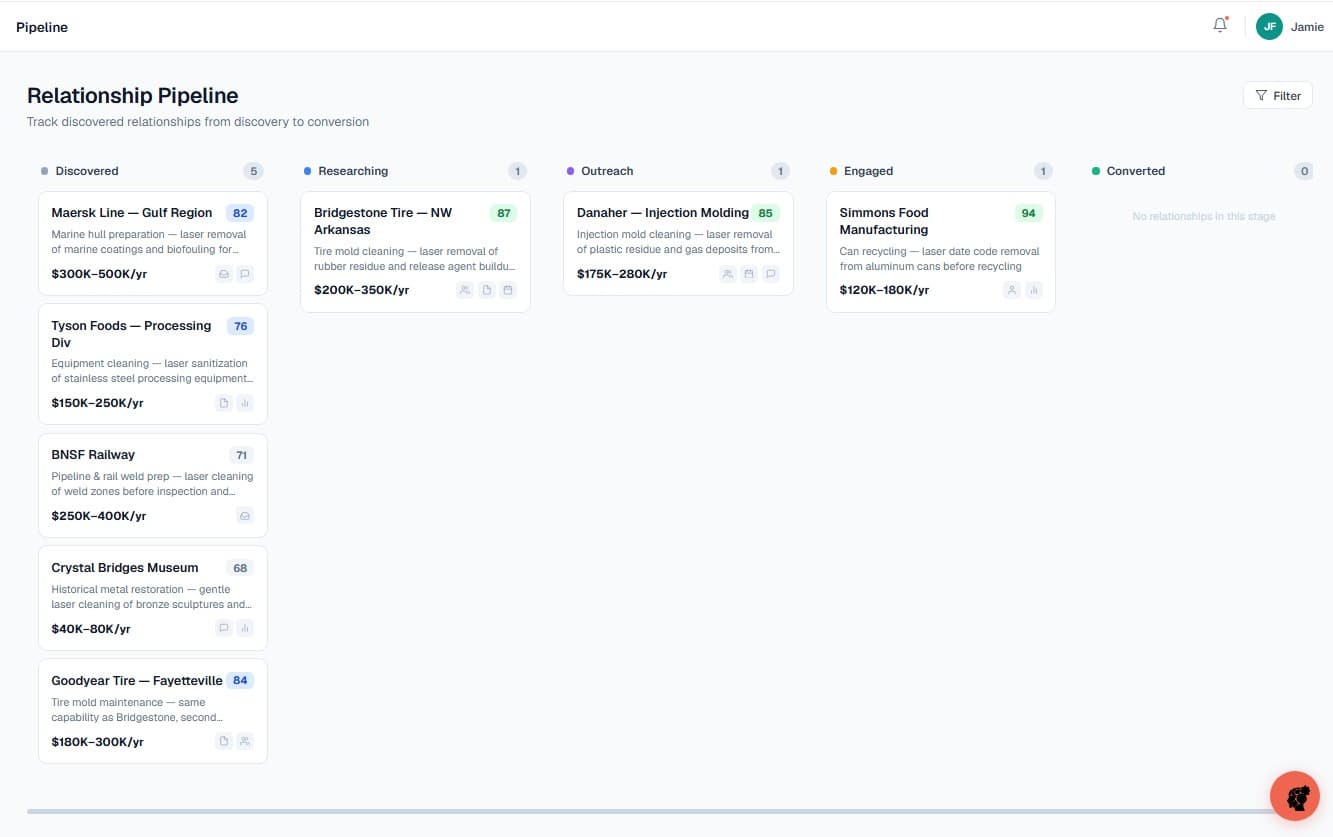Click the $120K–180K/yr value
Viewport: 1333px width, 837px height.
(x=884, y=290)
